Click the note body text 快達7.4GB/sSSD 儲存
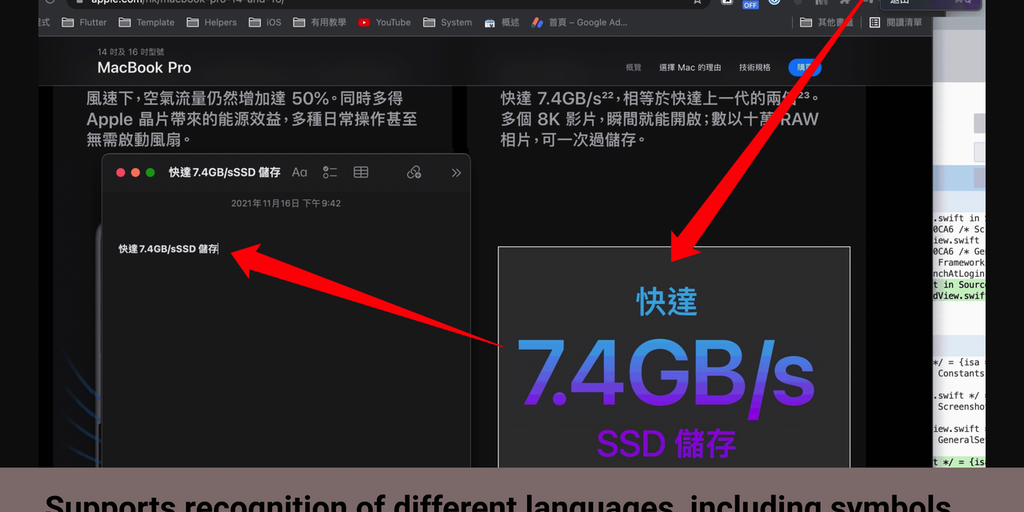 click(168, 249)
